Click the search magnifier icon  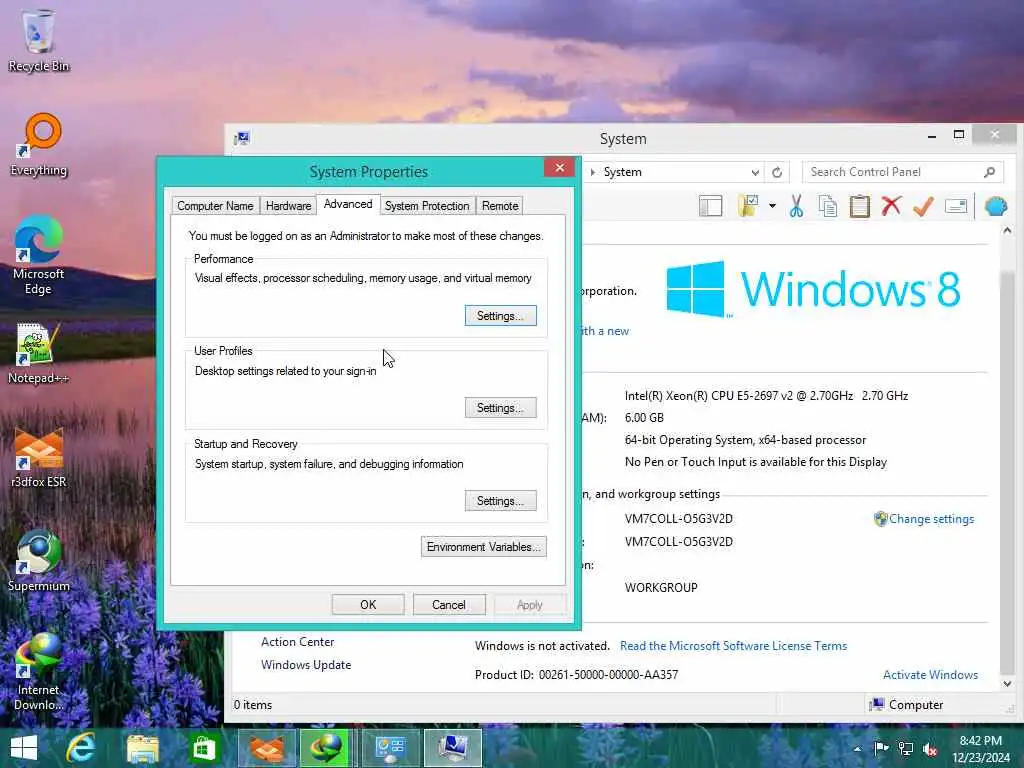[x=989, y=172]
